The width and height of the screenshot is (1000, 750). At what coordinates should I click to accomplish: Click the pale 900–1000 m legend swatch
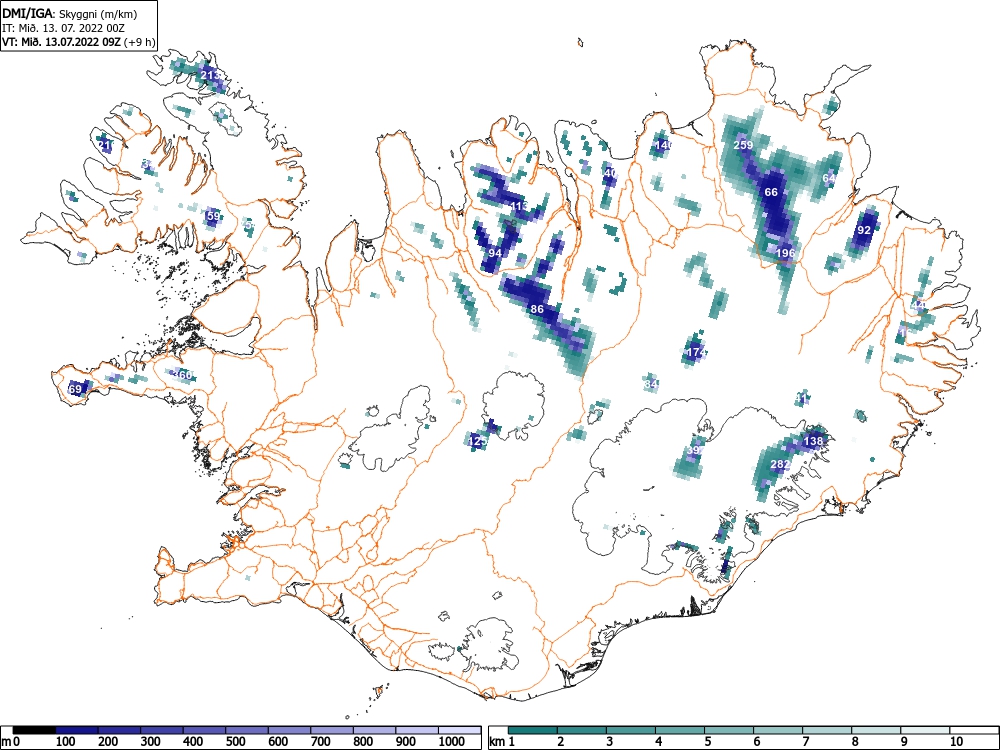(x=417, y=730)
